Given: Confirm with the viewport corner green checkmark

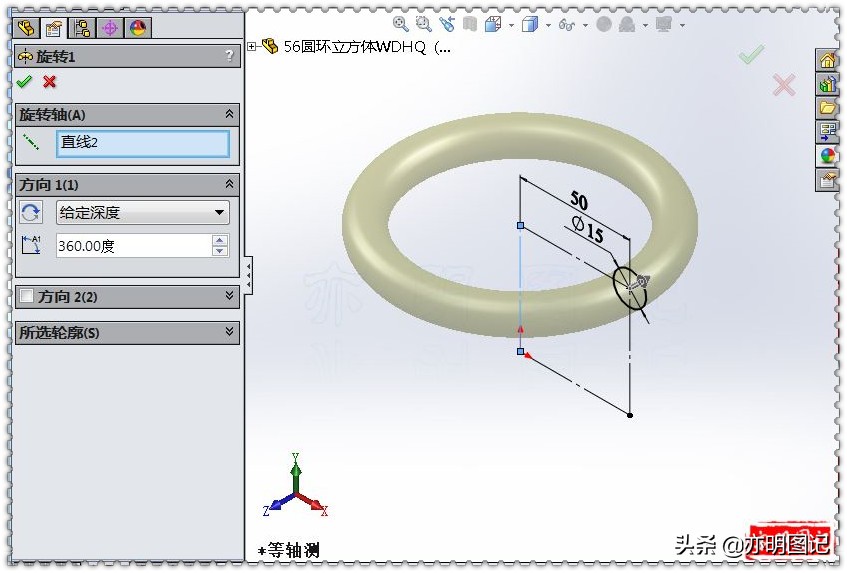Looking at the screenshot, I should (751, 54).
